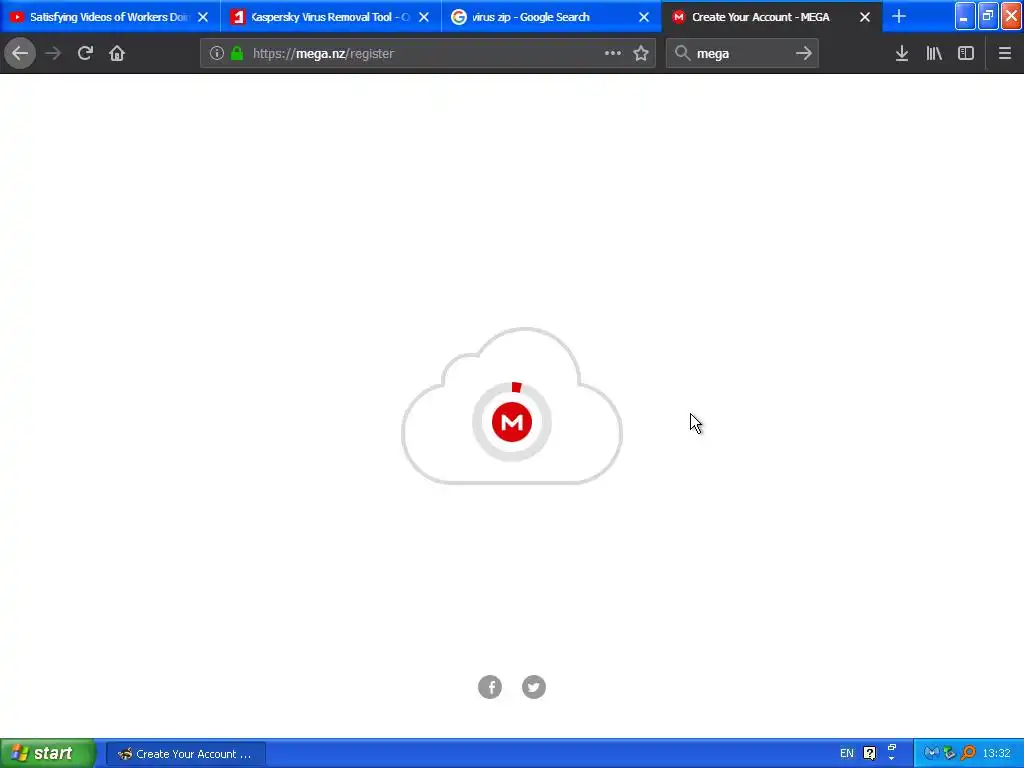Reload the current MEGA page

pos(85,54)
